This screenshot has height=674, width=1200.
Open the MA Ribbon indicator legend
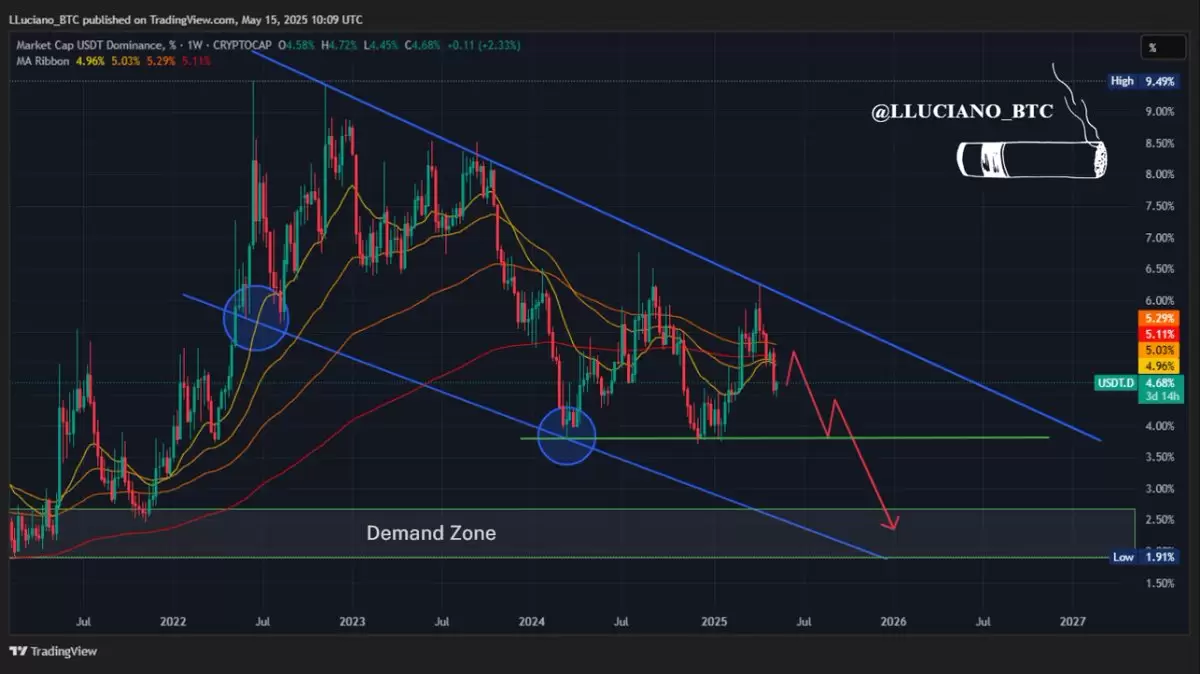pos(41,61)
